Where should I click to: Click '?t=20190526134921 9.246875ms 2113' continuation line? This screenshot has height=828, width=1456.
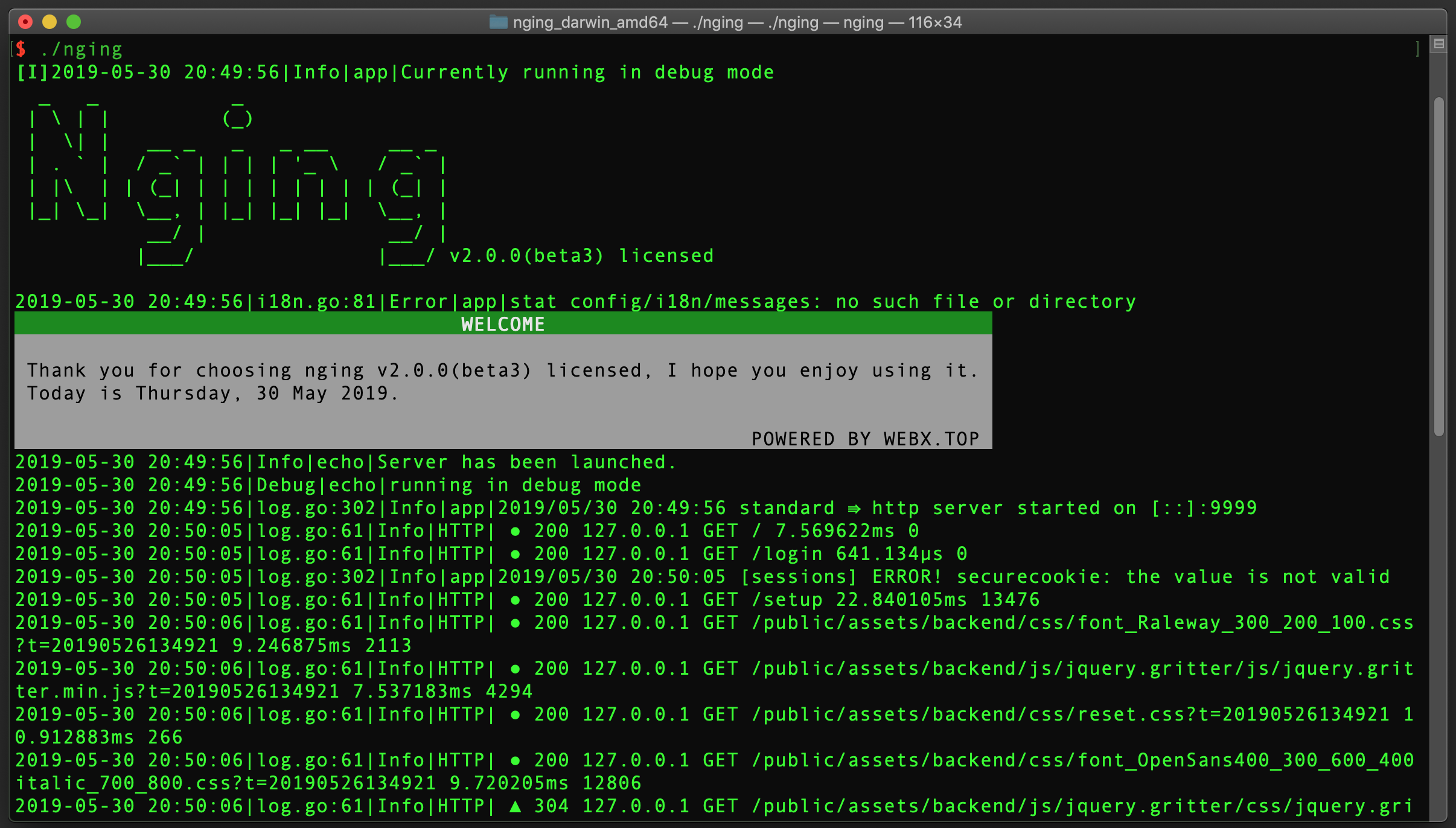(214, 645)
